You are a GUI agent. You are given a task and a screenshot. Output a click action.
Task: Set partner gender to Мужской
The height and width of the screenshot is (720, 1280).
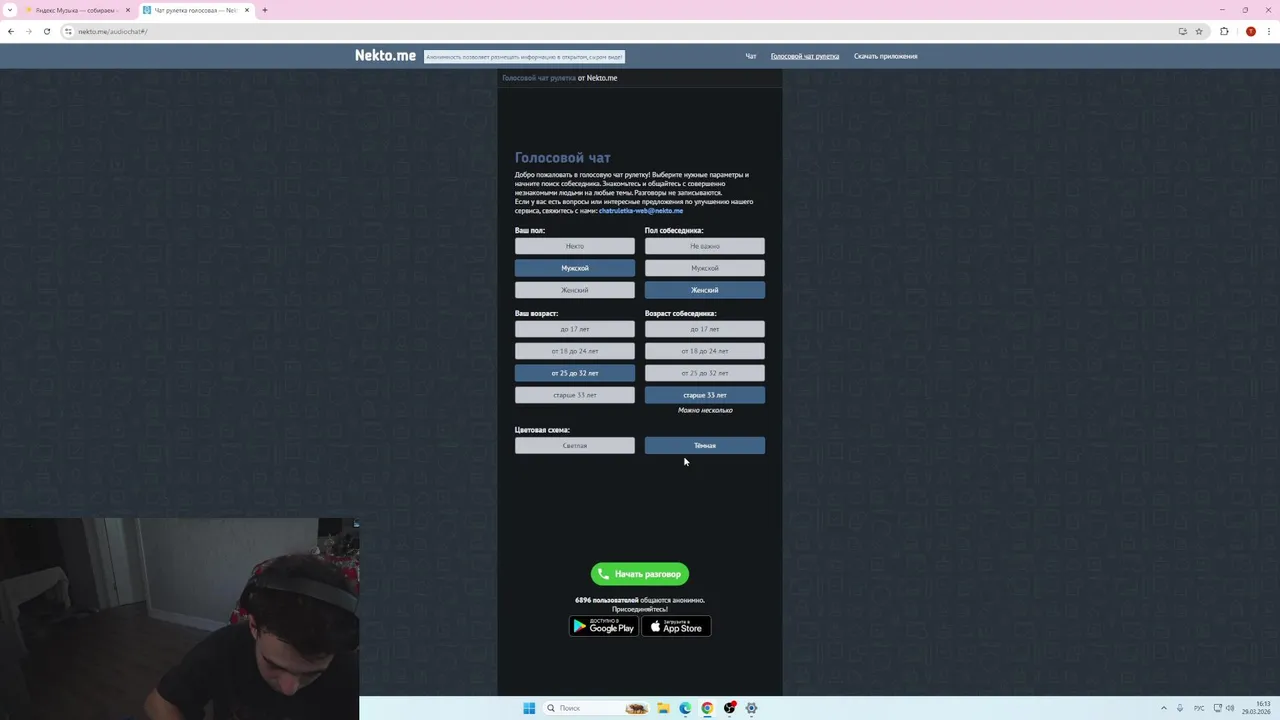(x=705, y=268)
